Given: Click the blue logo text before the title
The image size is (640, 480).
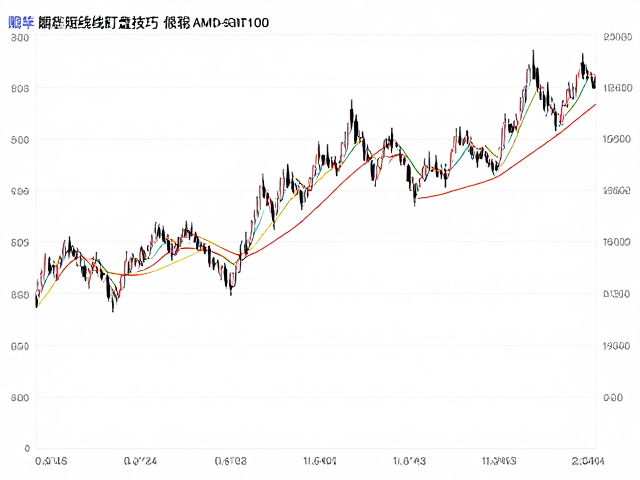Looking at the screenshot, I should (x=21, y=23).
